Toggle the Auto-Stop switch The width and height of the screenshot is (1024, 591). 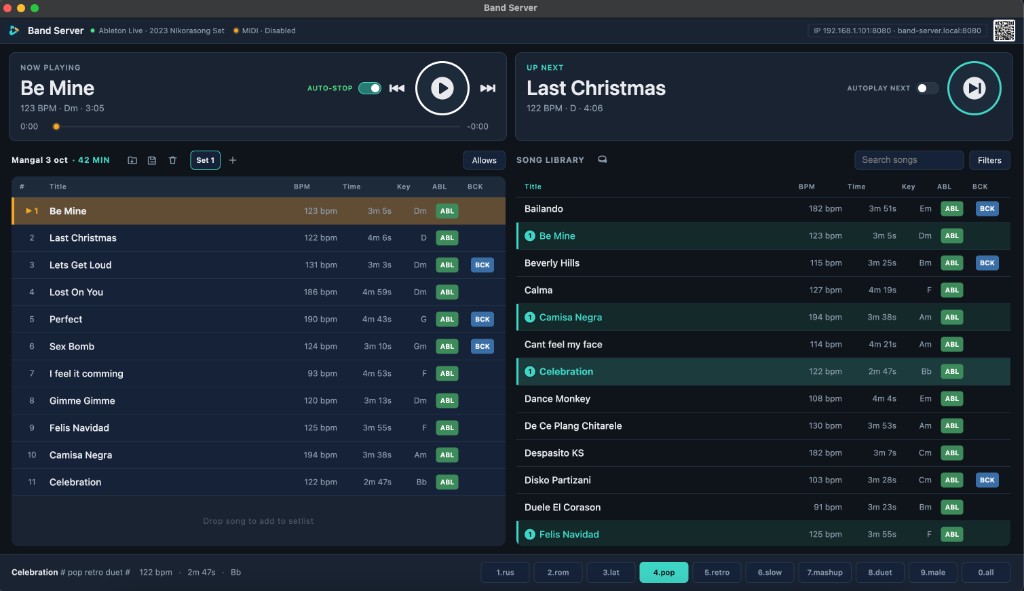pyautogui.click(x=370, y=88)
